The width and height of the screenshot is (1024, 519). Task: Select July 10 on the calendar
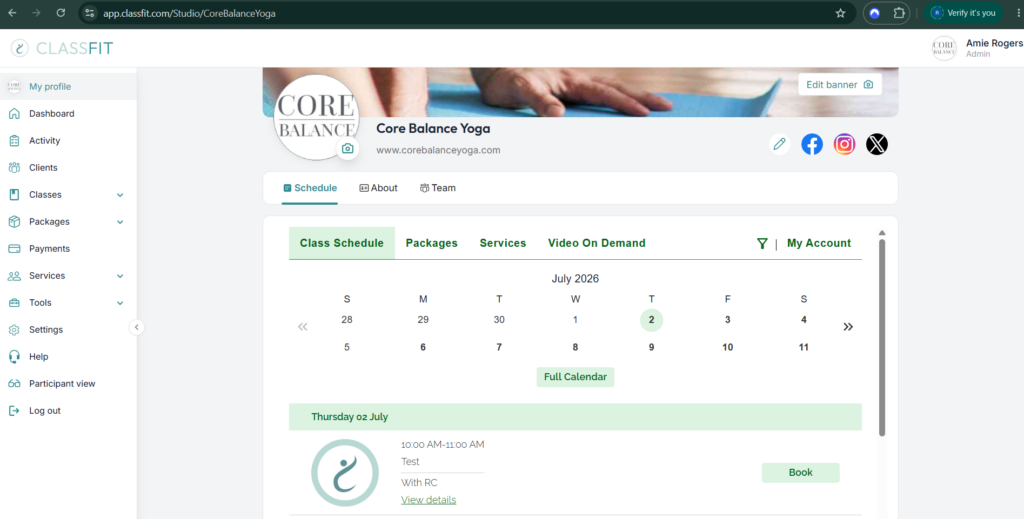pyautogui.click(x=728, y=347)
